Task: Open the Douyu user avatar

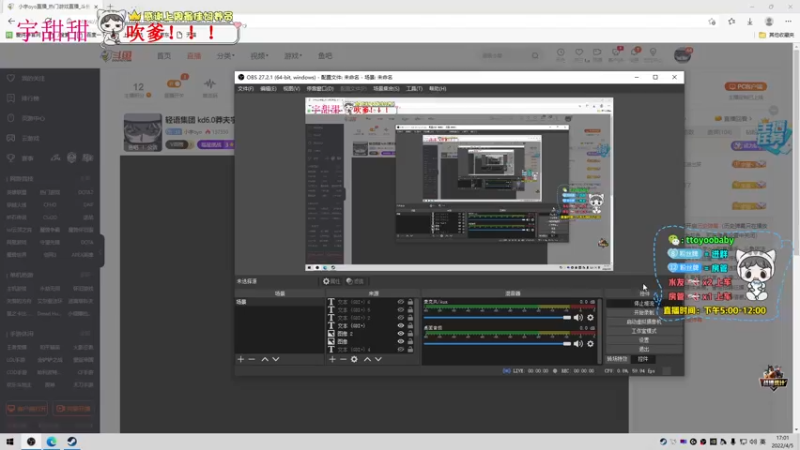Action: click(682, 55)
